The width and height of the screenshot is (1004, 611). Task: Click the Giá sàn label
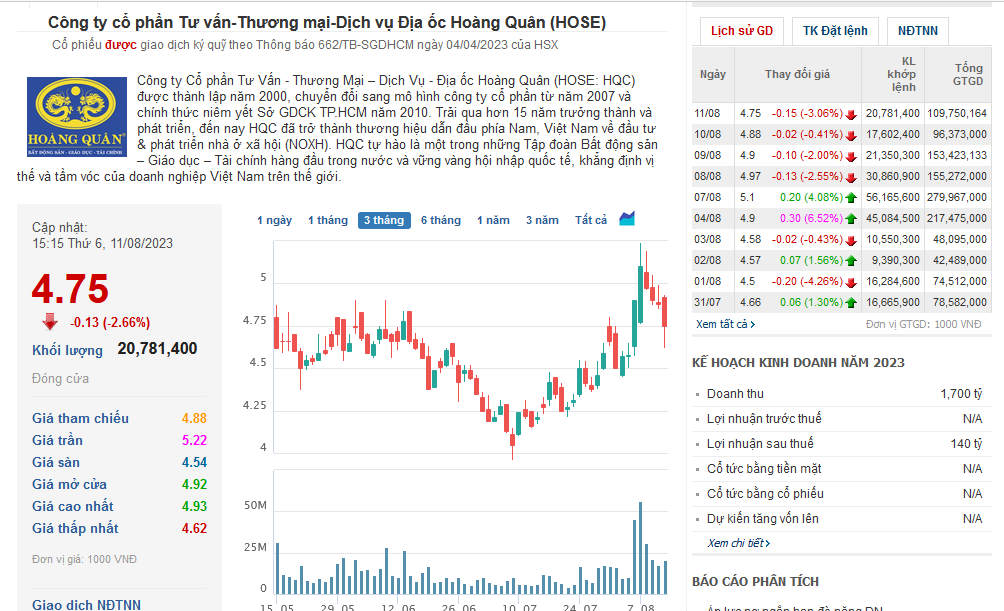point(56,462)
